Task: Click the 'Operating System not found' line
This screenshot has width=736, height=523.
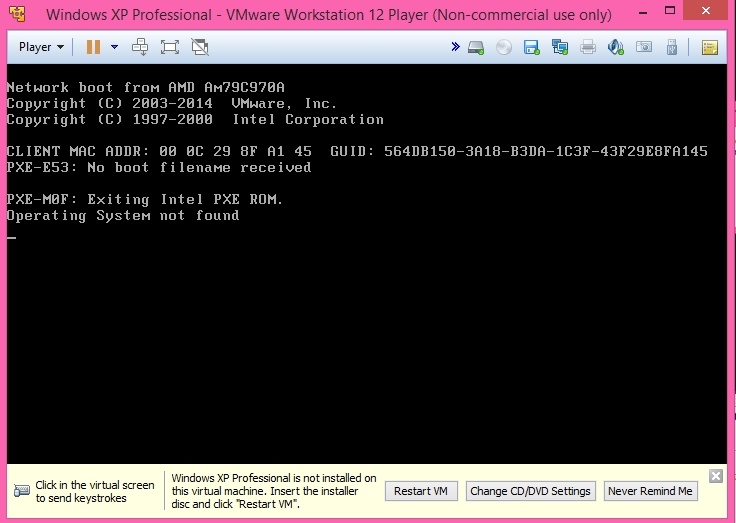Action: click(123, 215)
